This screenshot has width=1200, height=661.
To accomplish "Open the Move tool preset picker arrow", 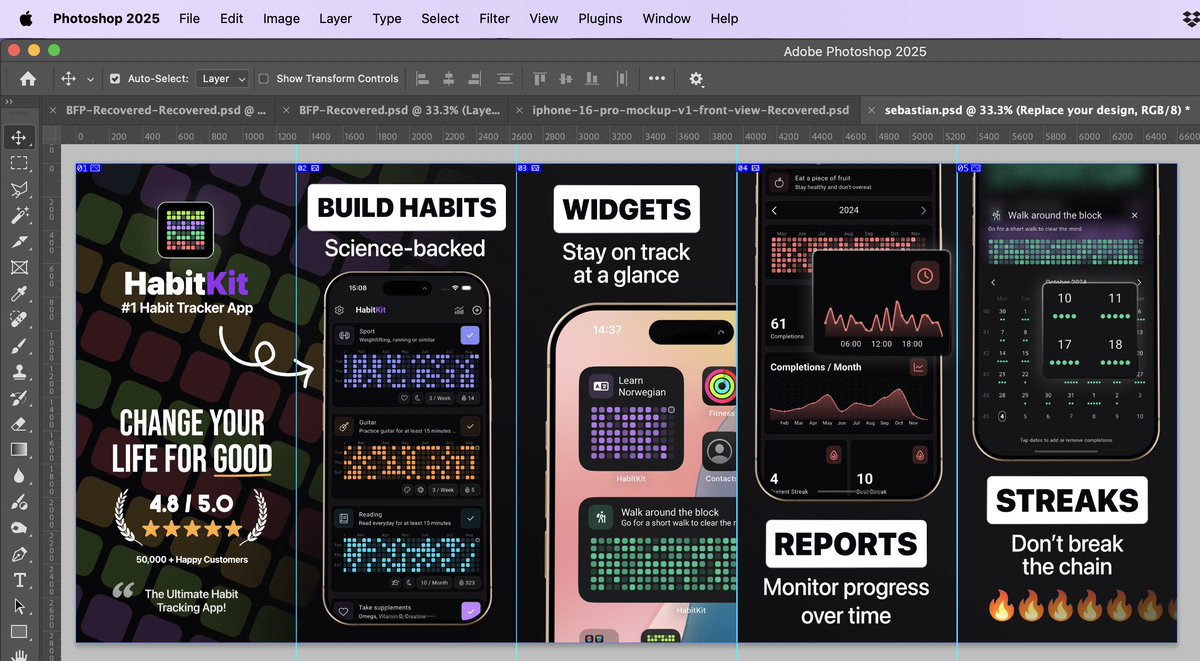I will coord(91,78).
